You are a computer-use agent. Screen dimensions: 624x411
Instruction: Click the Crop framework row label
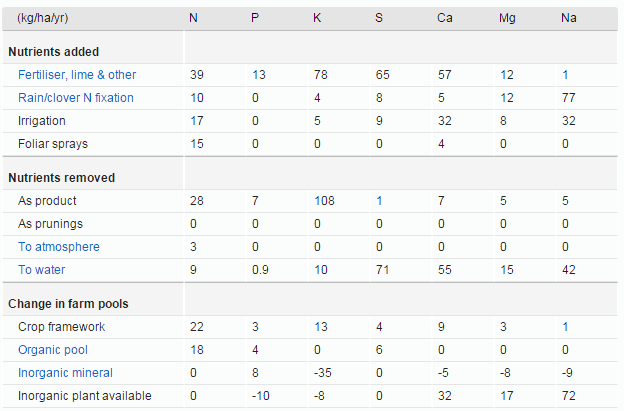[x=61, y=327]
